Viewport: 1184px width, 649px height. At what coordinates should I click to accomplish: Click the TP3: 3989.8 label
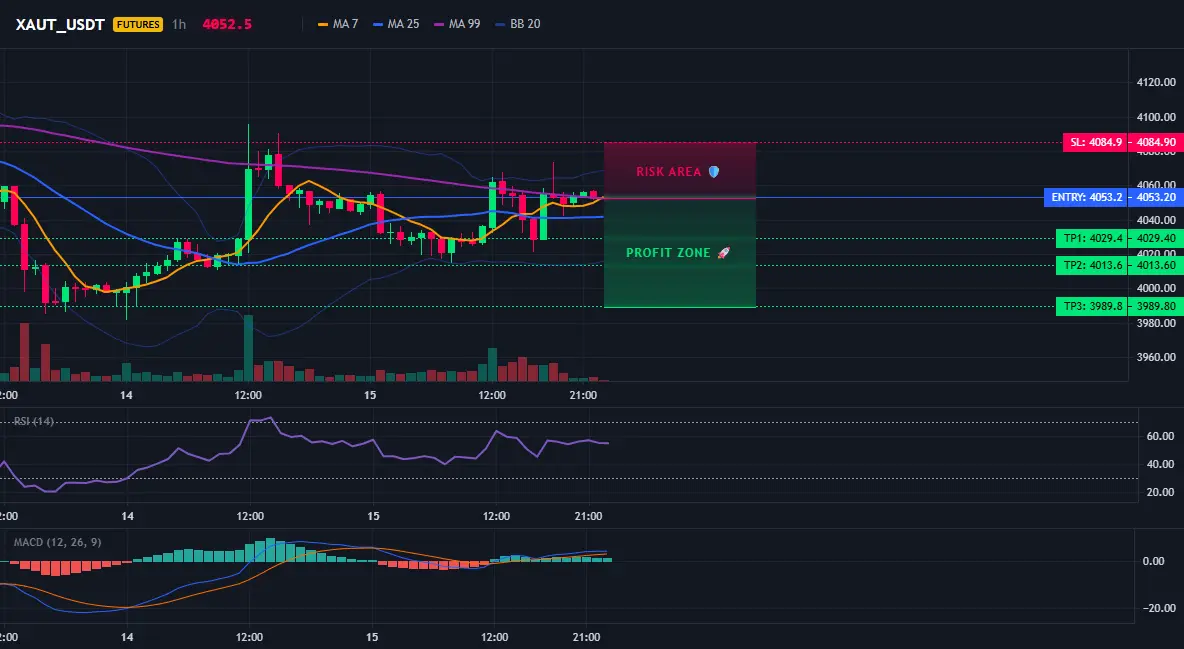coord(1092,307)
